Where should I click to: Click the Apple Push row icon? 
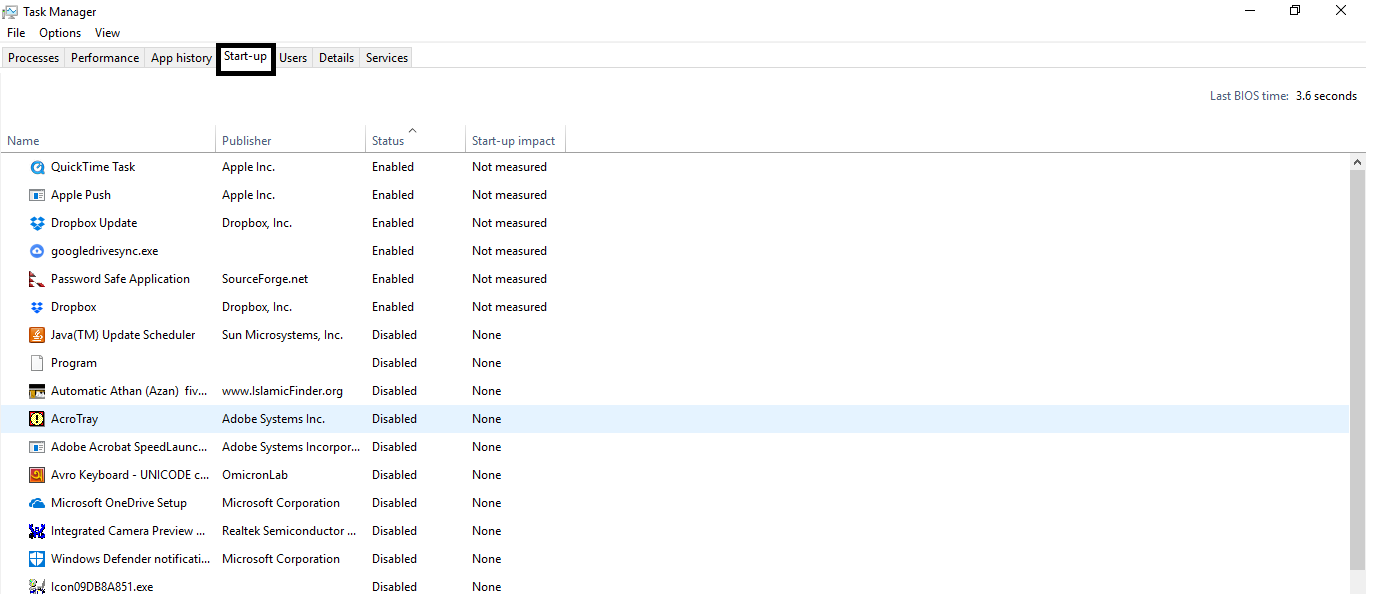click(37, 195)
